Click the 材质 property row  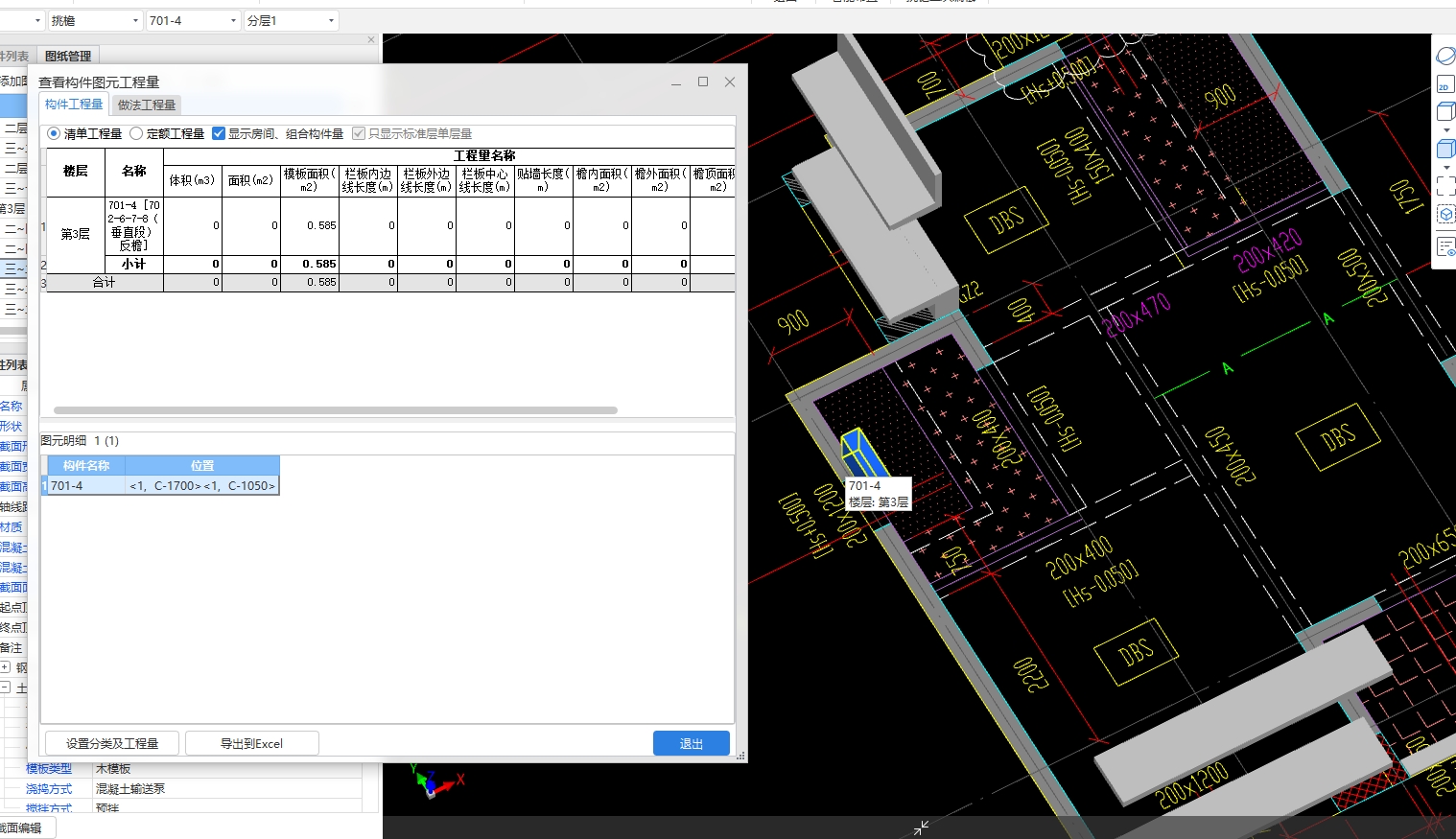click(12, 527)
